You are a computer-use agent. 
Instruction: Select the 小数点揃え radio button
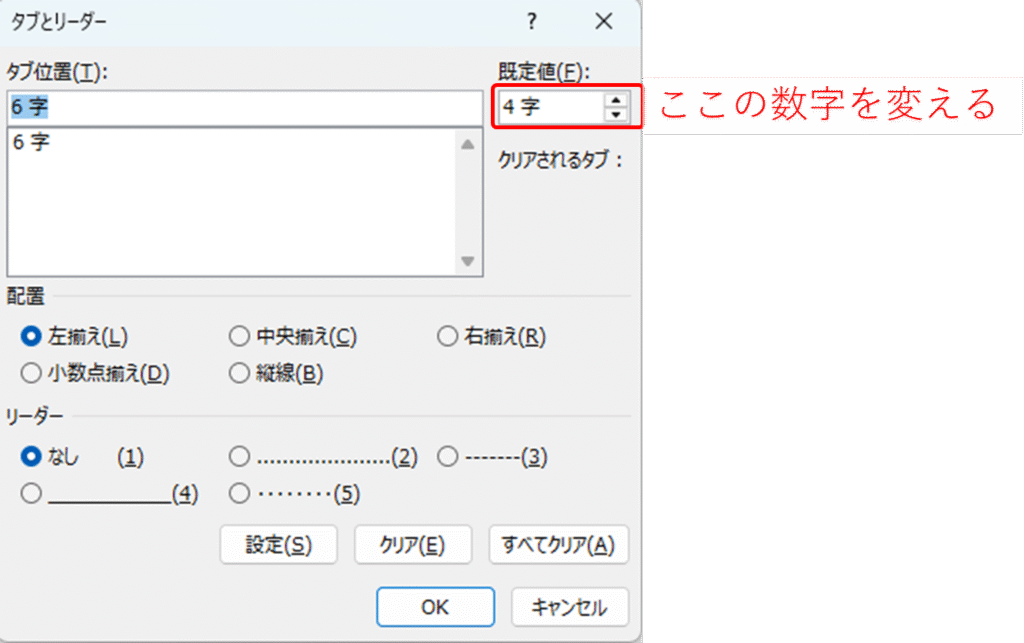(x=31, y=374)
